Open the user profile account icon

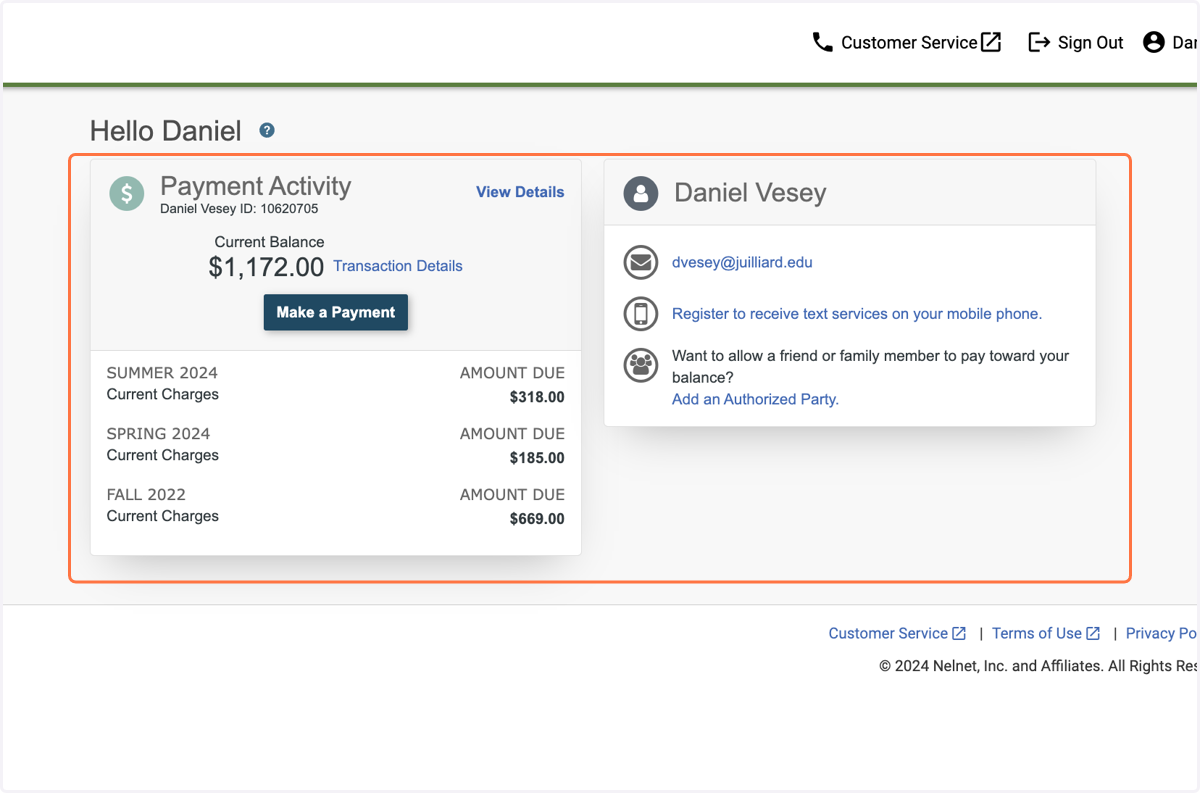(x=1154, y=42)
